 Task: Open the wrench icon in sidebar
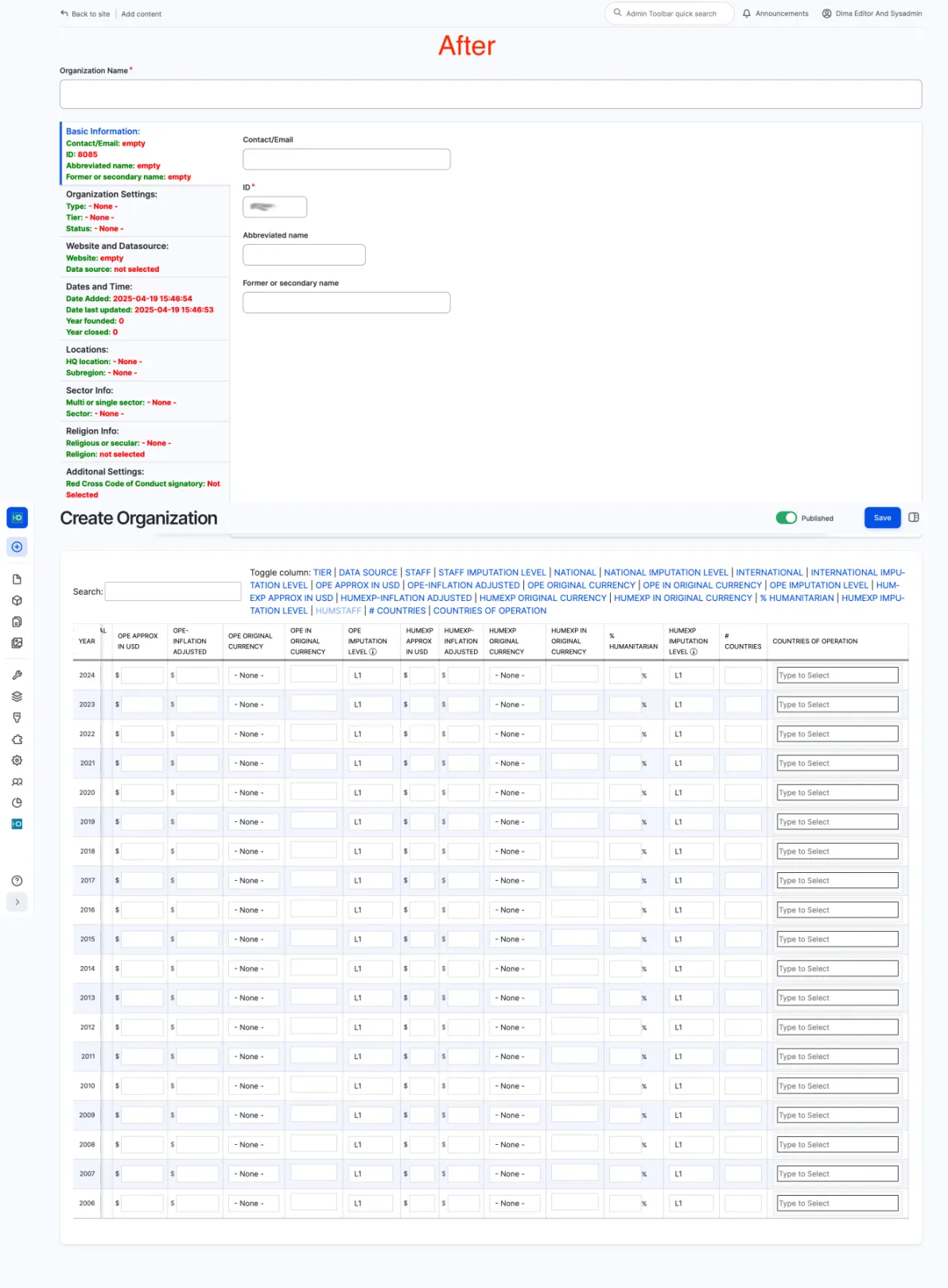click(x=17, y=675)
